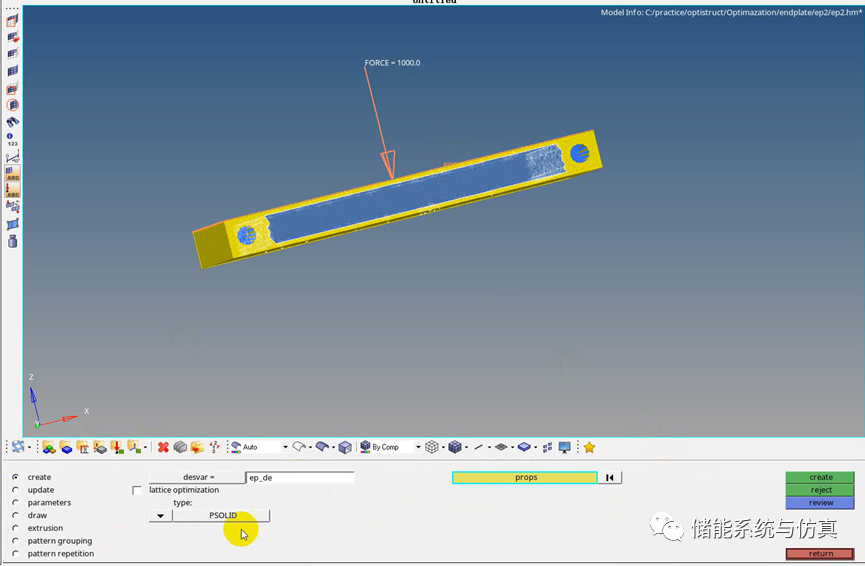The width and height of the screenshot is (865, 566).
Task: Click the Mask elements icon in left toolbar
Action: click(x=12, y=21)
